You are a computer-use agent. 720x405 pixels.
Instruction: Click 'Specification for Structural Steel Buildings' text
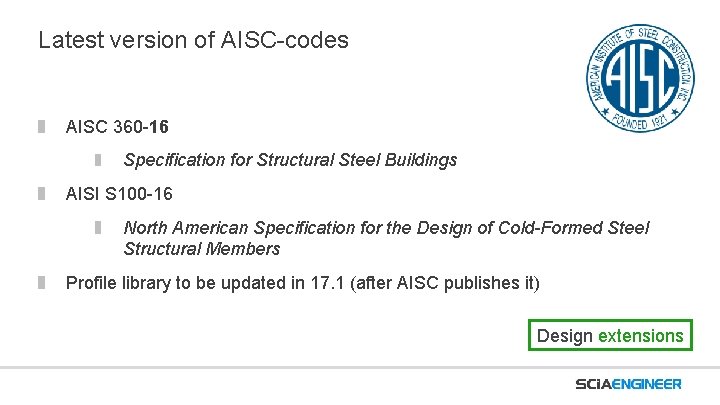(x=290, y=160)
